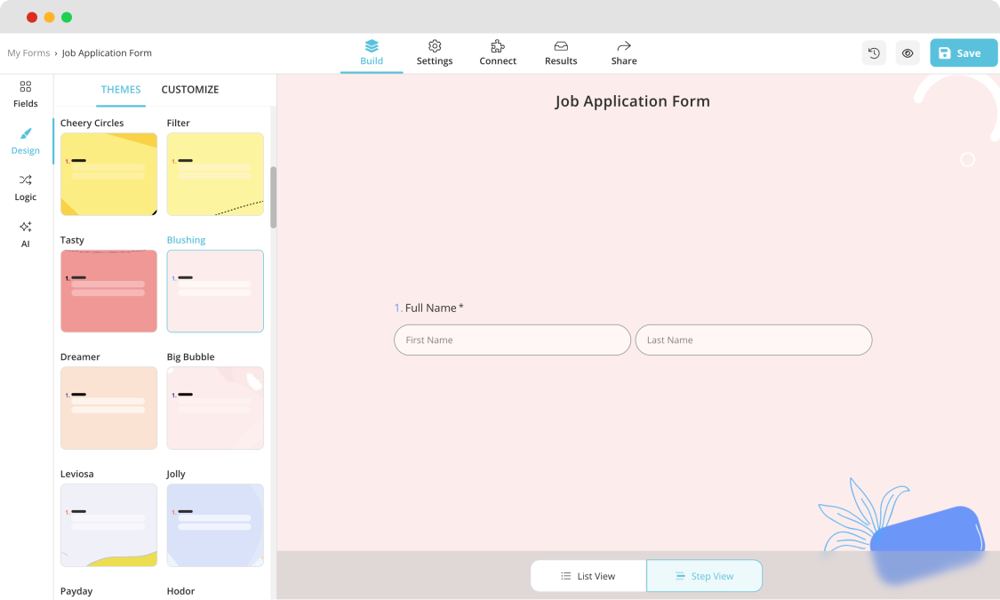Save the Job Application Form
This screenshot has width=1000, height=600.
(962, 52)
